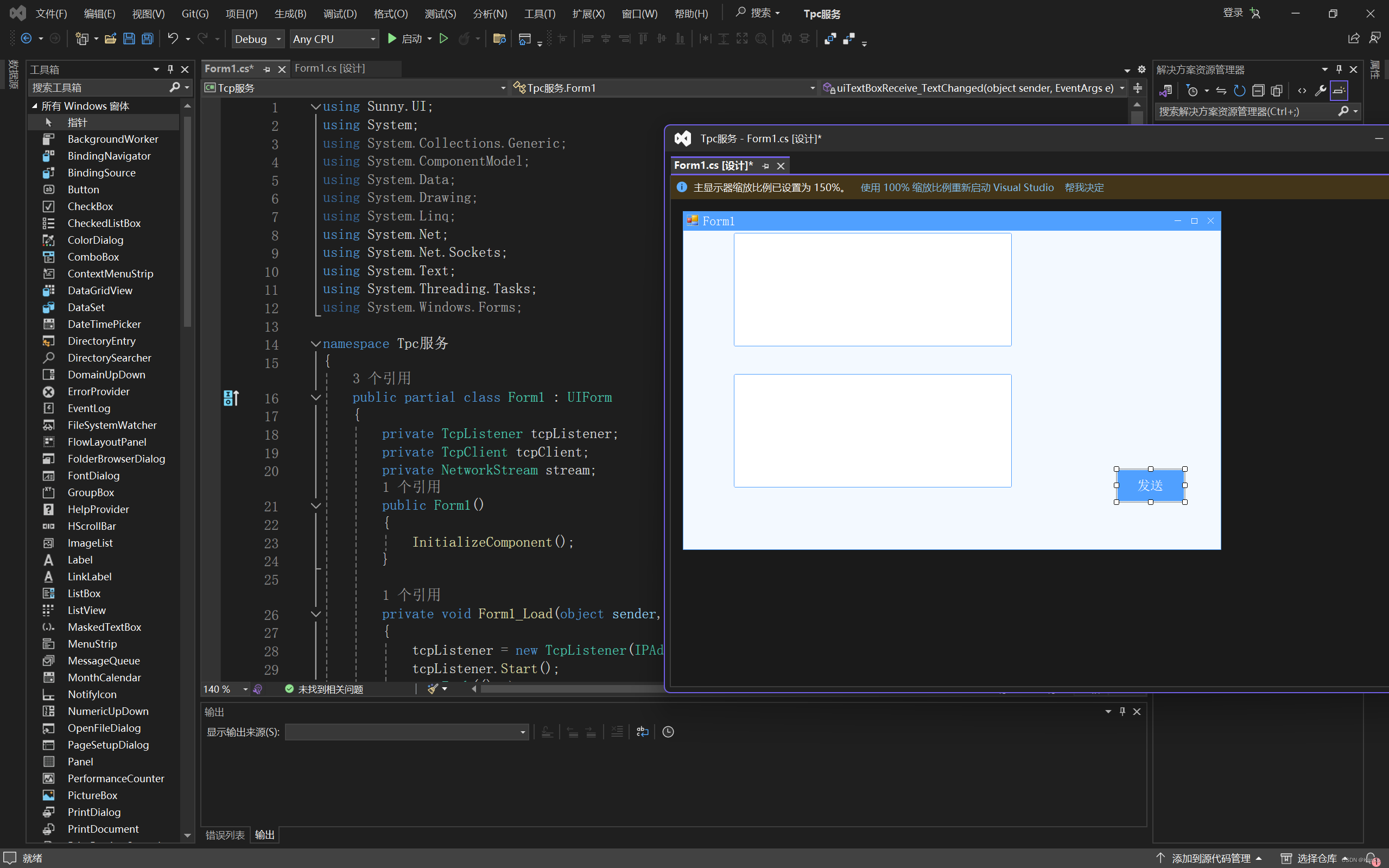Click the Send to Back layout icon
Image resolution: width=1389 pixels, height=868 pixels.
(x=849, y=39)
